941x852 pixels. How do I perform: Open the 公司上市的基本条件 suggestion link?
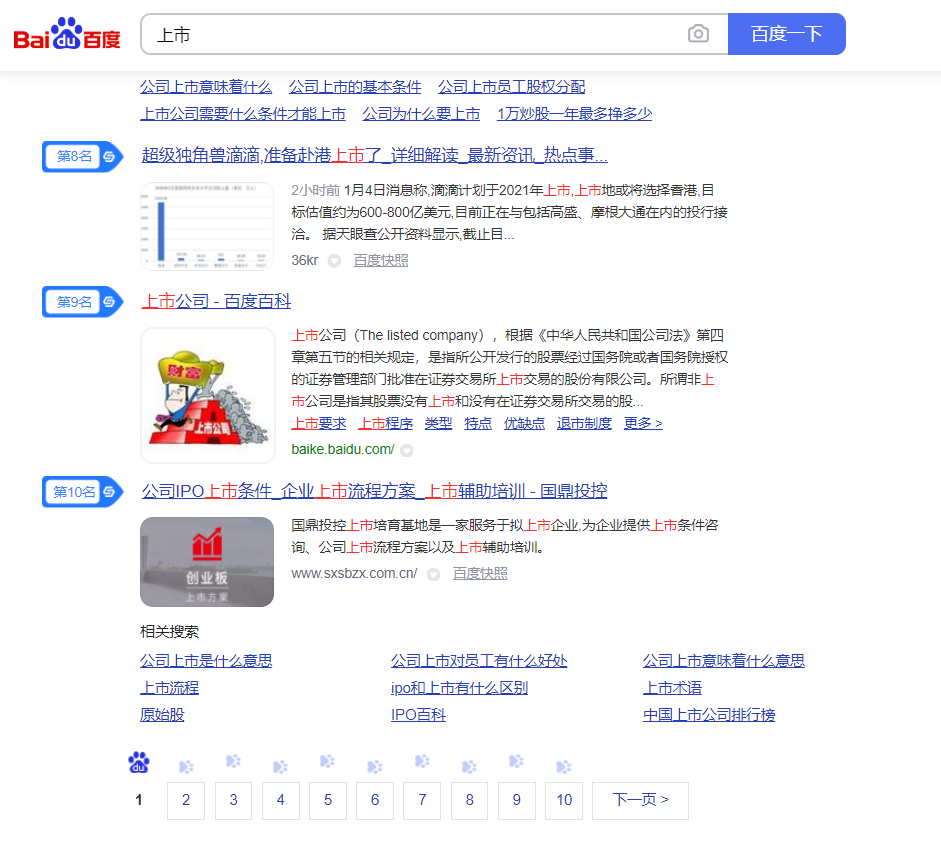point(355,87)
